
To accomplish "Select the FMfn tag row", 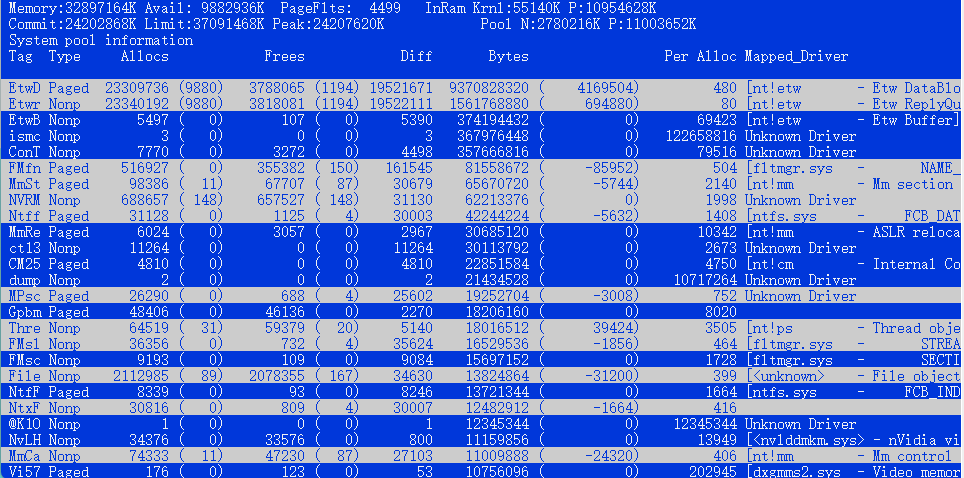I will (x=482, y=168).
